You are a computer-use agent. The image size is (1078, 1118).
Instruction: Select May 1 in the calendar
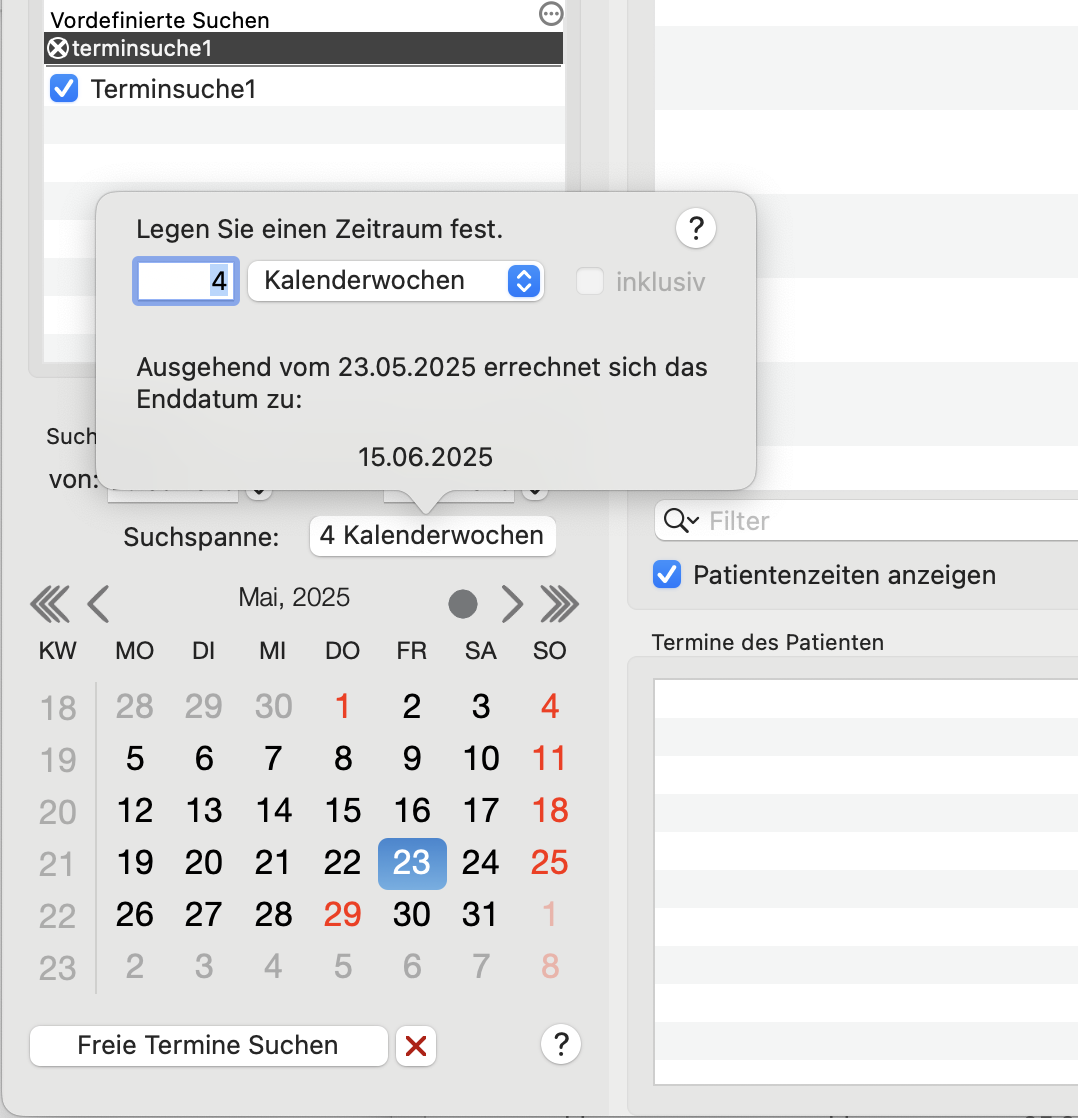[x=342, y=707]
